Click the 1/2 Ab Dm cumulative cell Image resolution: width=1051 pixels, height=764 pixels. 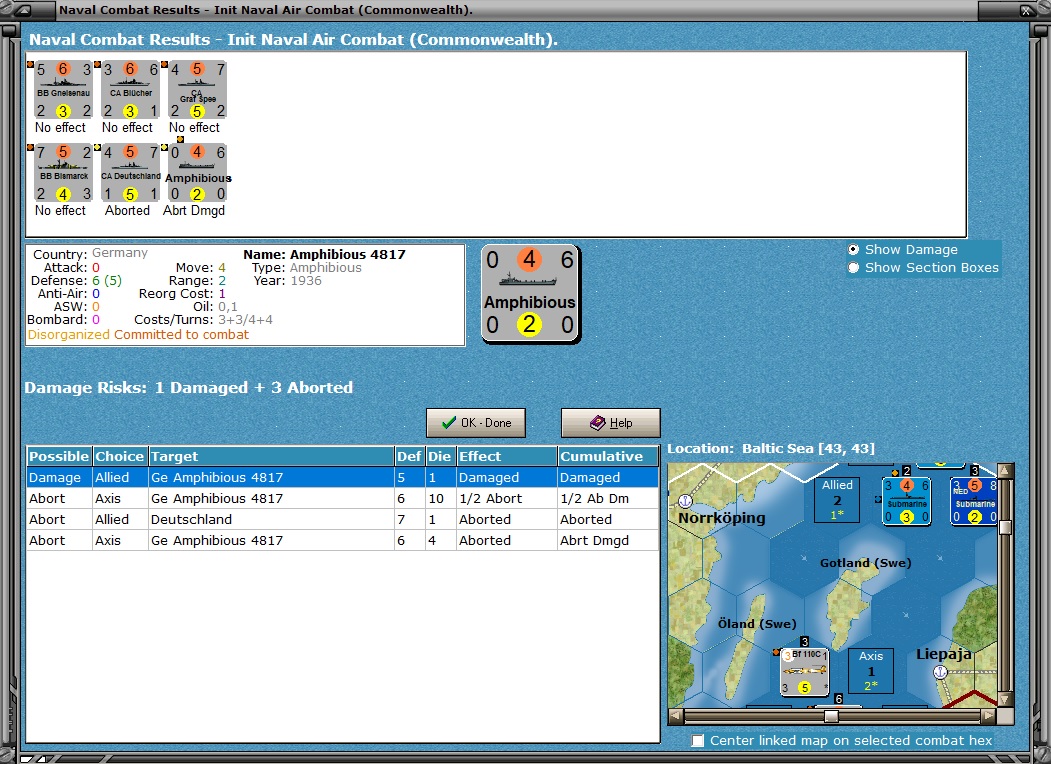pos(609,499)
